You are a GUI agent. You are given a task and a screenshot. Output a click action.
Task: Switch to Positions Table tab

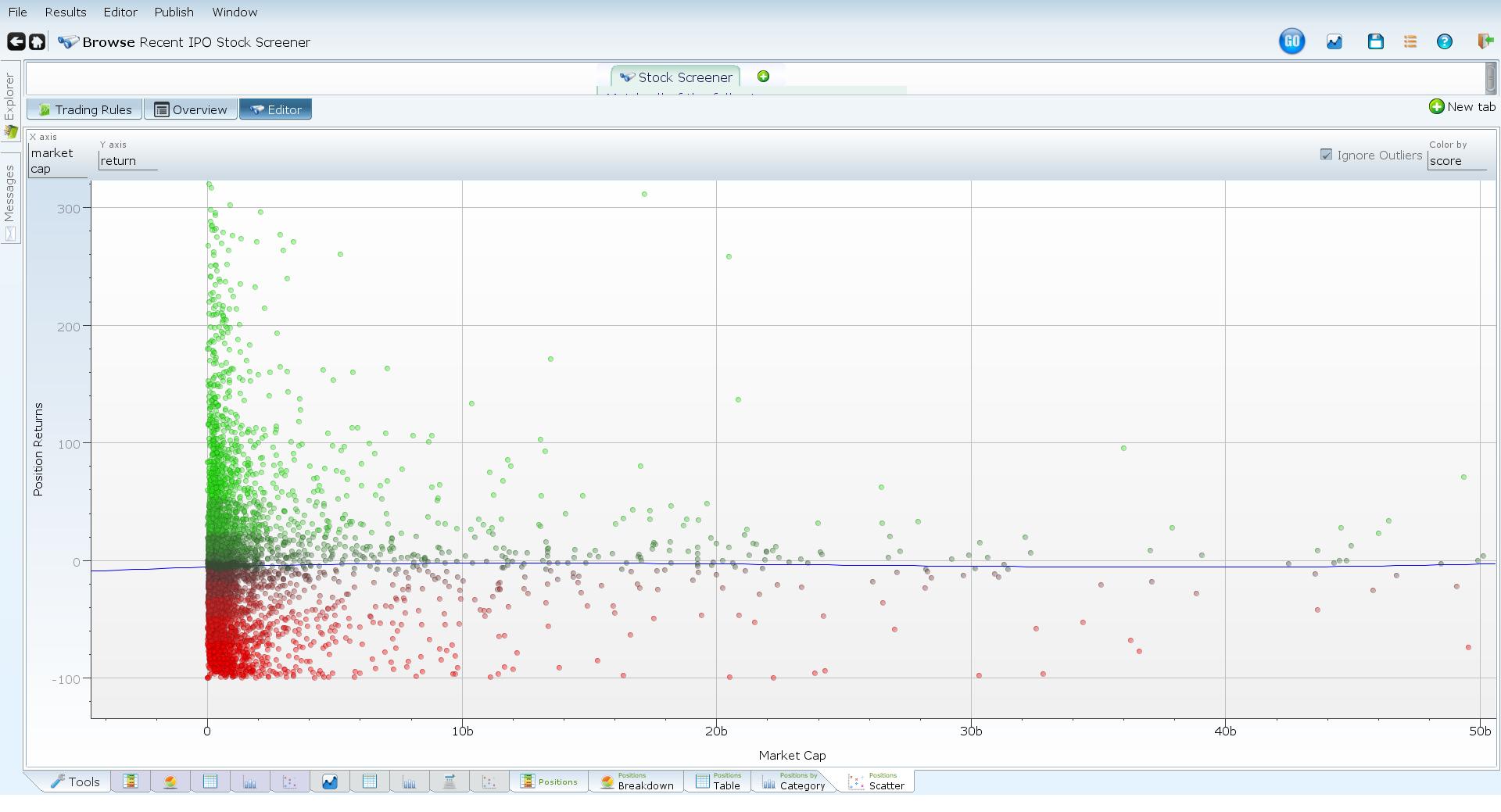(x=718, y=782)
